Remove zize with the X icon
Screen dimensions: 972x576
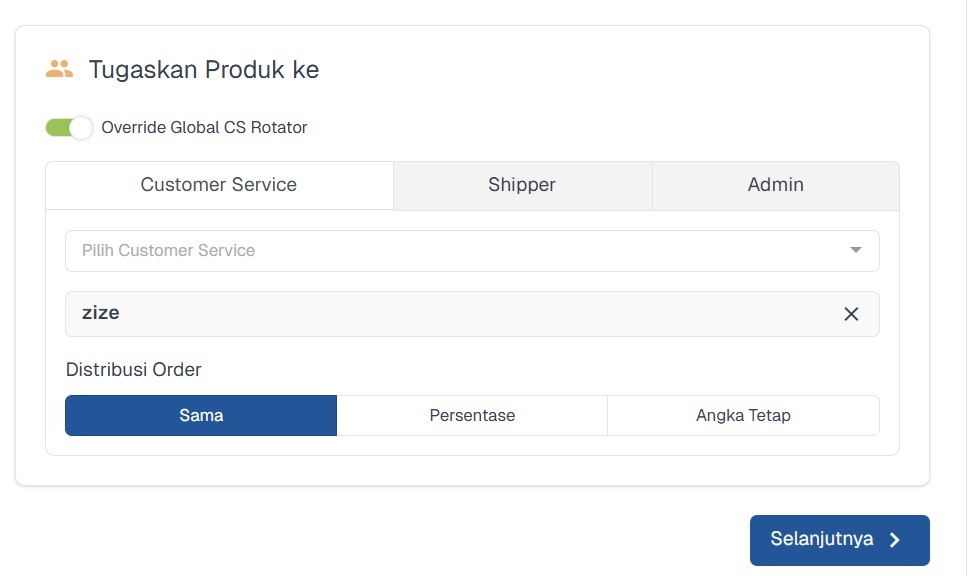tap(851, 314)
